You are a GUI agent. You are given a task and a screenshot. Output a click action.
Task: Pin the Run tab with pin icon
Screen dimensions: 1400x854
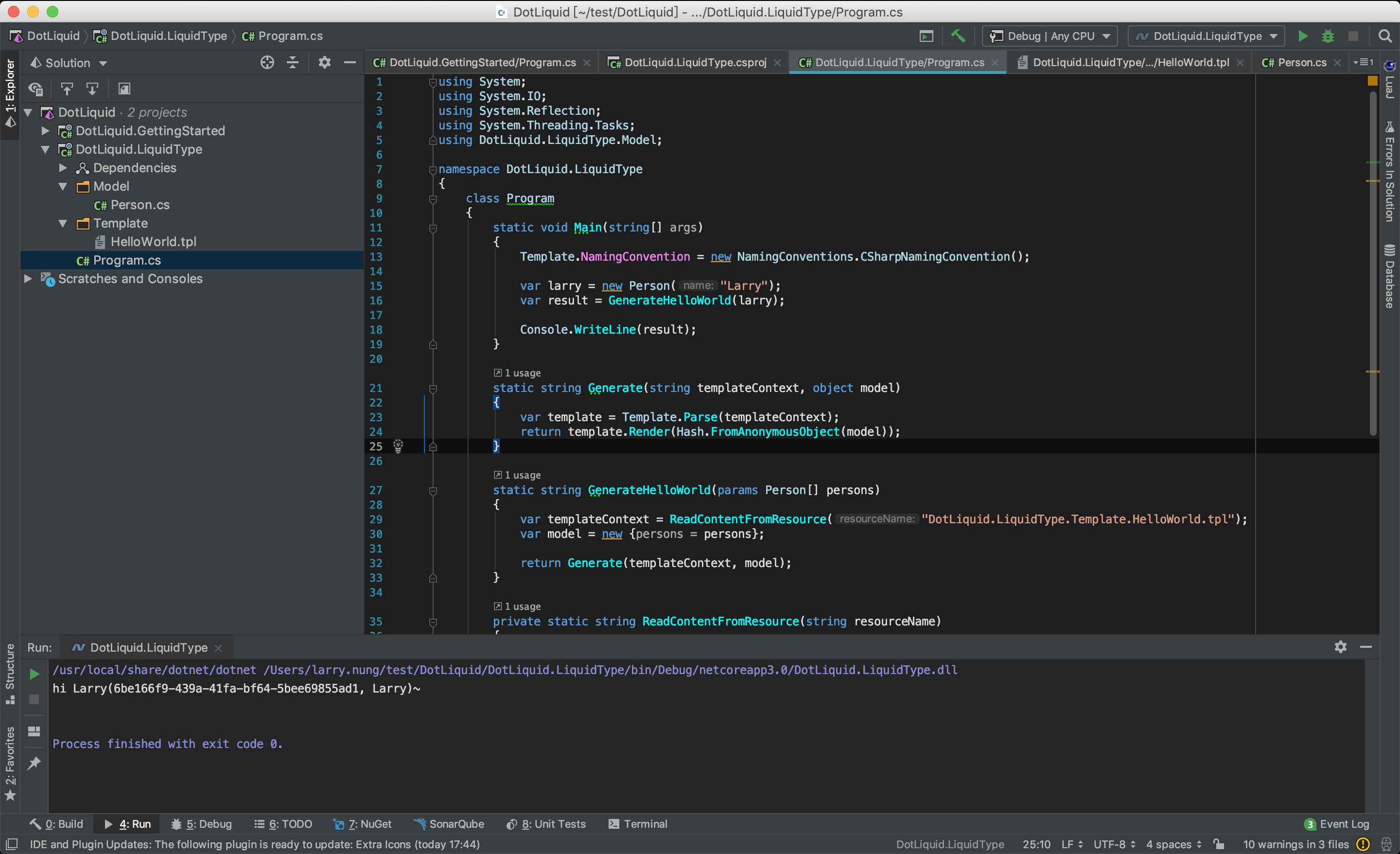(34, 763)
